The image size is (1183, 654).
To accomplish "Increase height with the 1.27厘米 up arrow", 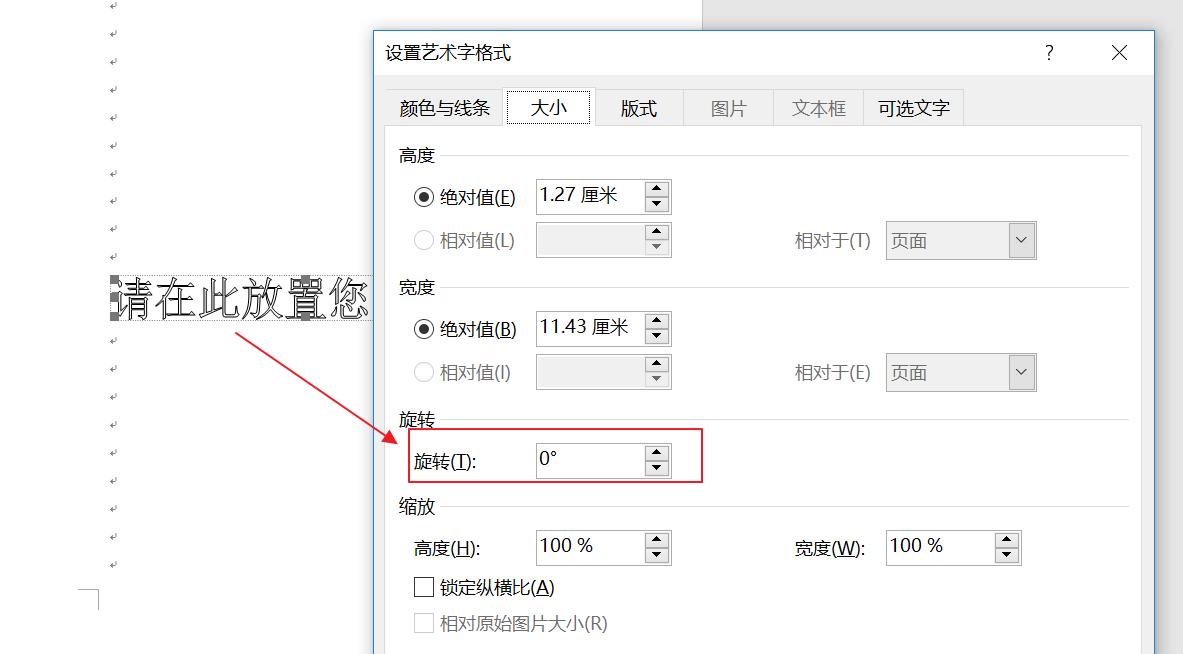I will click(x=656, y=189).
